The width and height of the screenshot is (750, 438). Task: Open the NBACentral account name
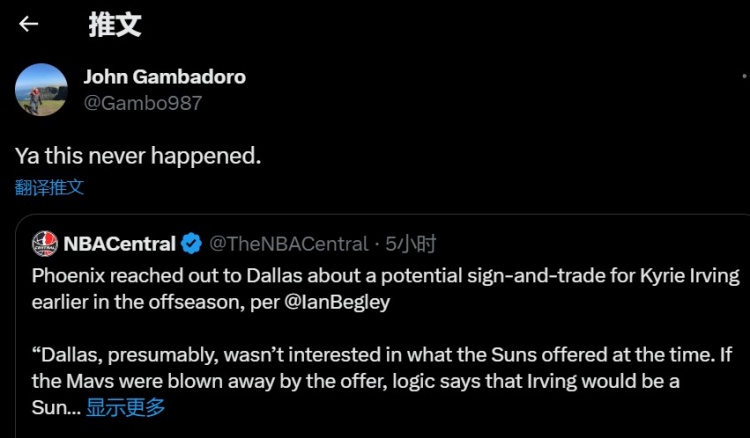click(x=119, y=243)
